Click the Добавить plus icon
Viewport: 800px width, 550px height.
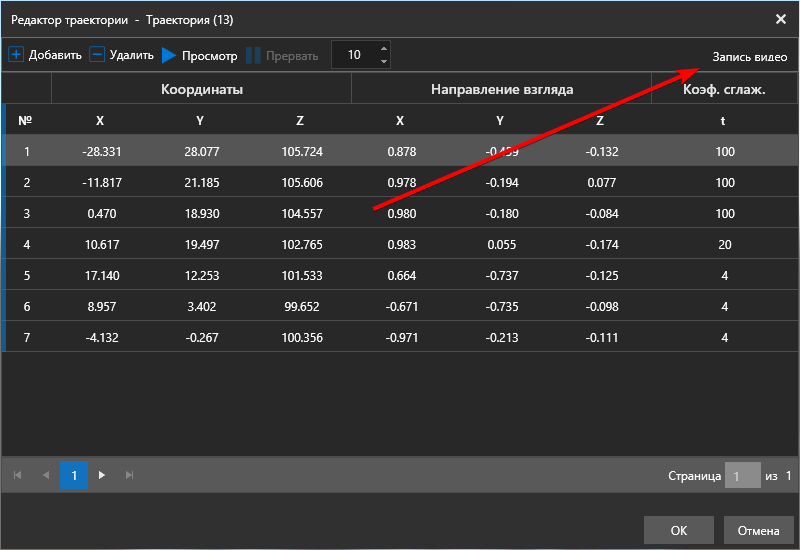pos(16,55)
